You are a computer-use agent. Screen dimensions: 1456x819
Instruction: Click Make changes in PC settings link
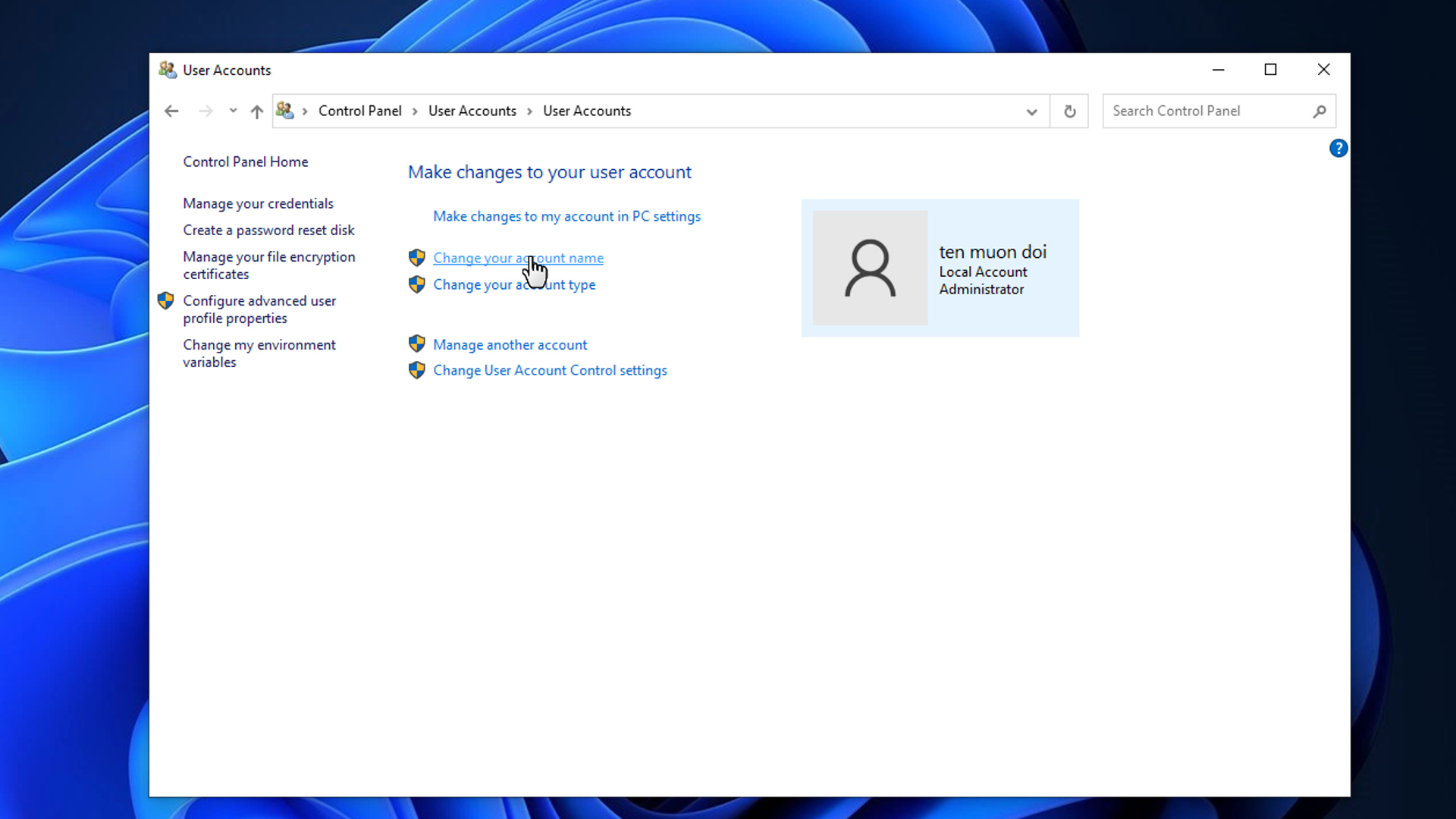pos(566,216)
